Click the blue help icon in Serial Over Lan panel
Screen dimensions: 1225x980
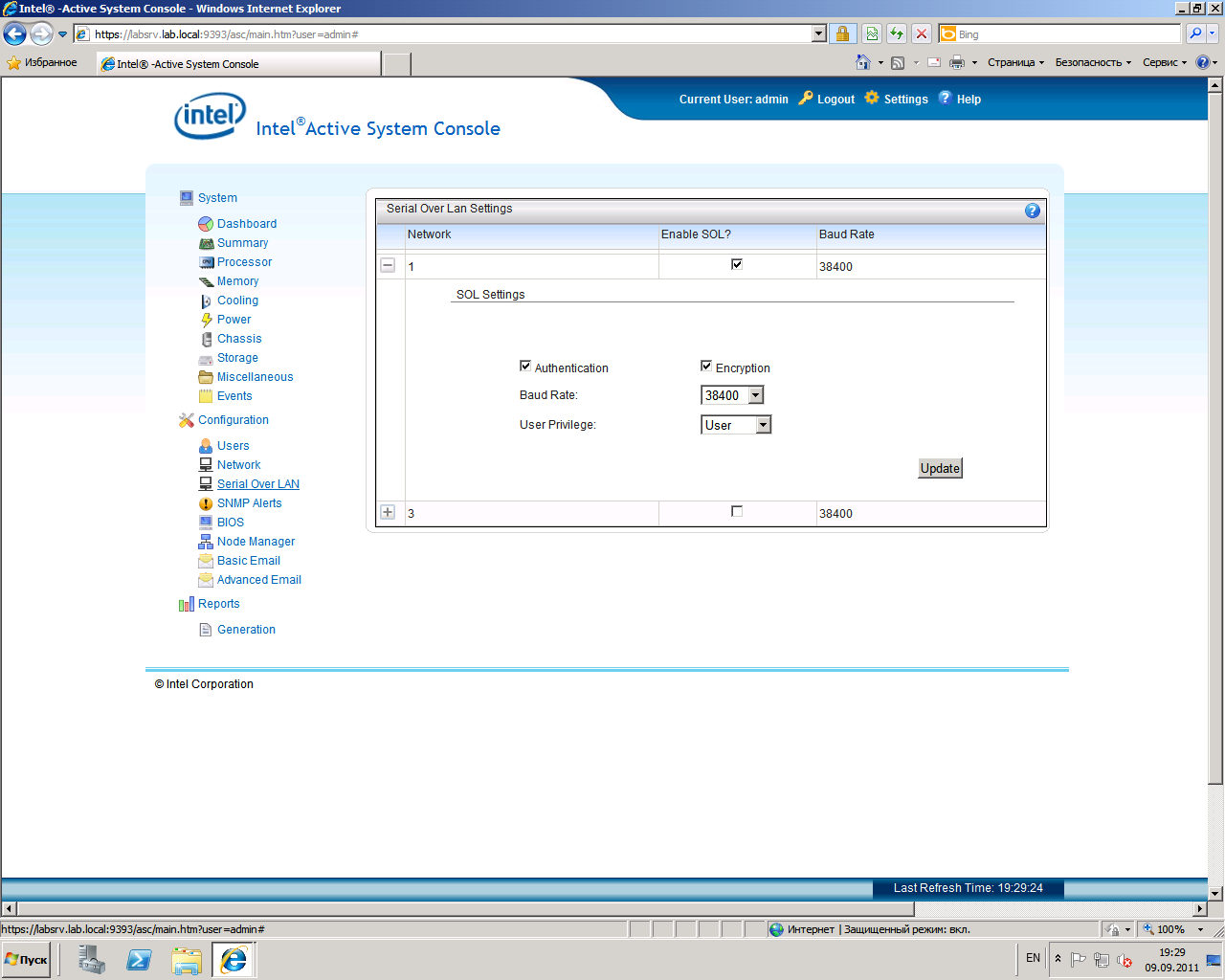pyautogui.click(x=1032, y=211)
